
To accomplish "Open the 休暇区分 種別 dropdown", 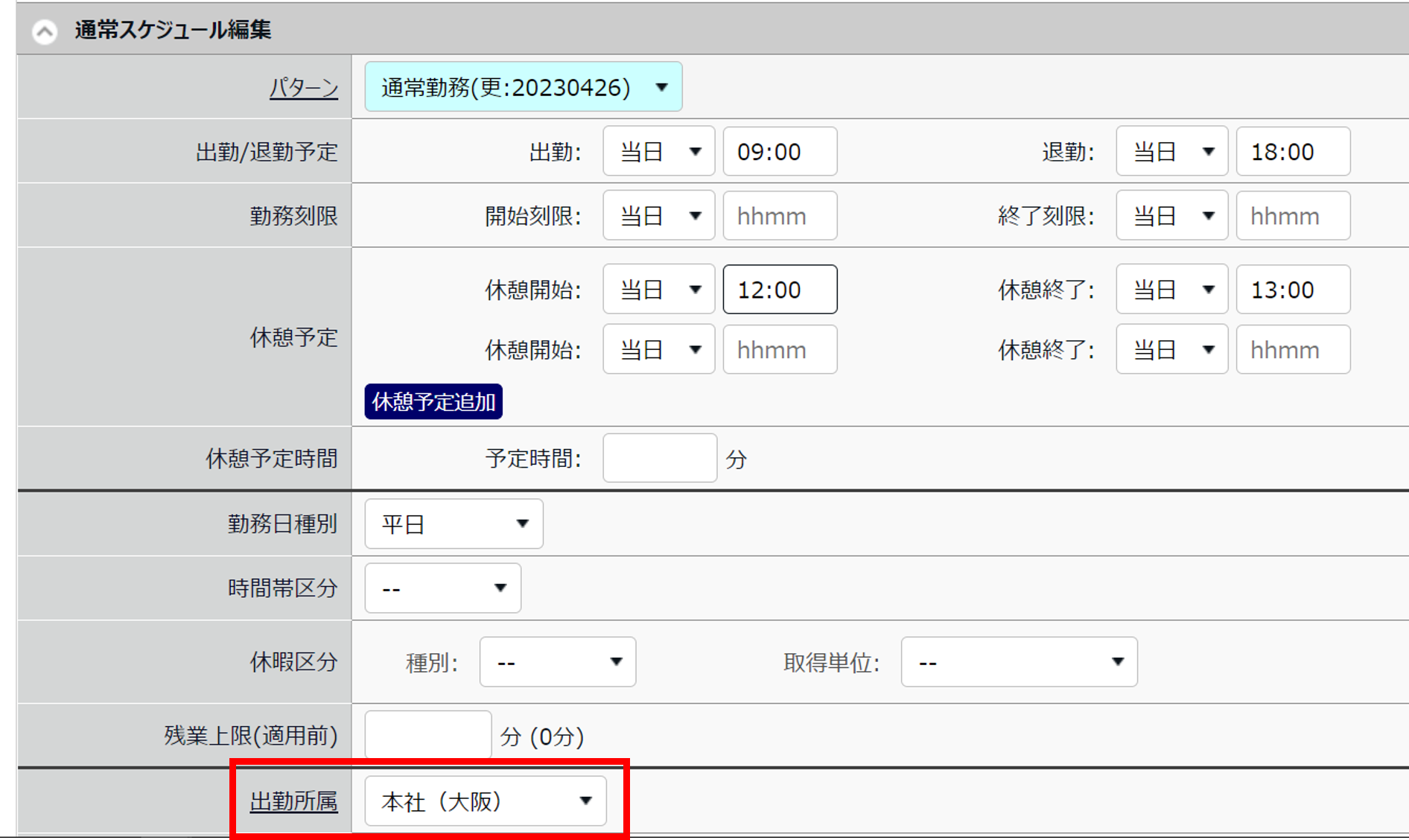I will click(557, 662).
